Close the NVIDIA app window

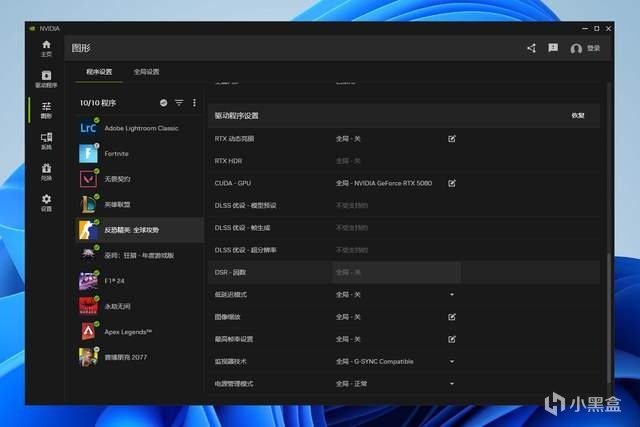(x=608, y=29)
